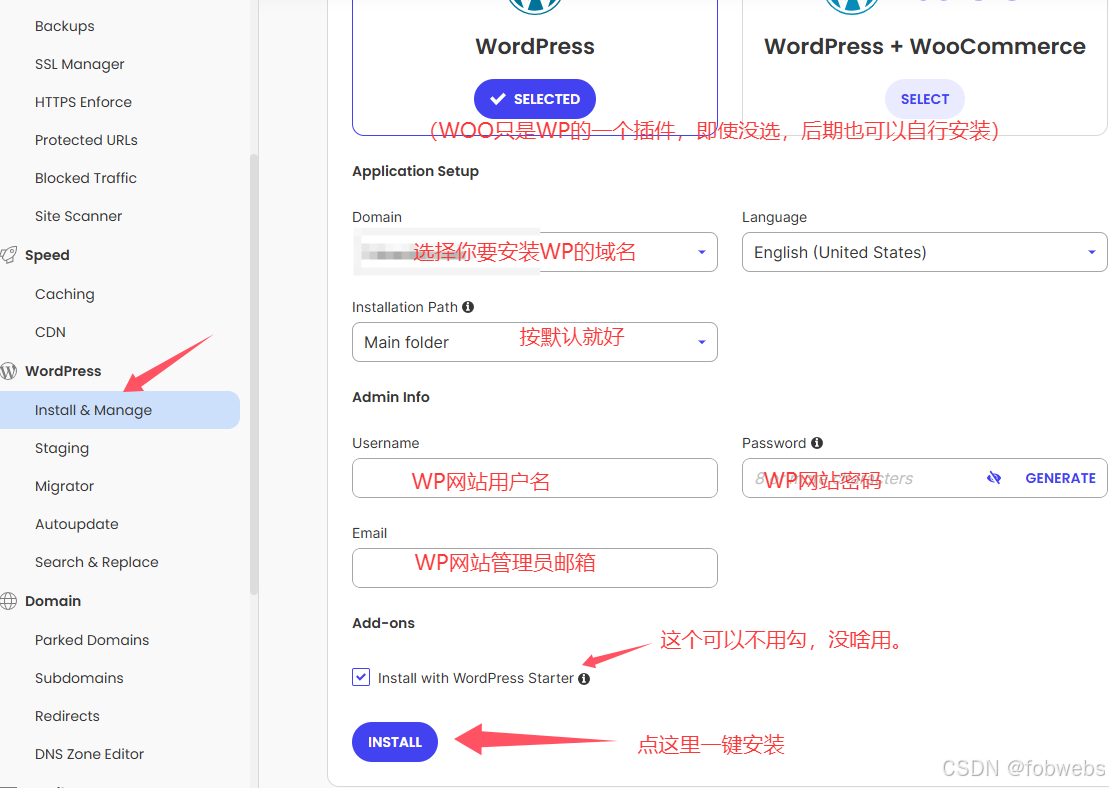Click the WordPress Starter info icon
1109x788 pixels.
[x=583, y=679]
